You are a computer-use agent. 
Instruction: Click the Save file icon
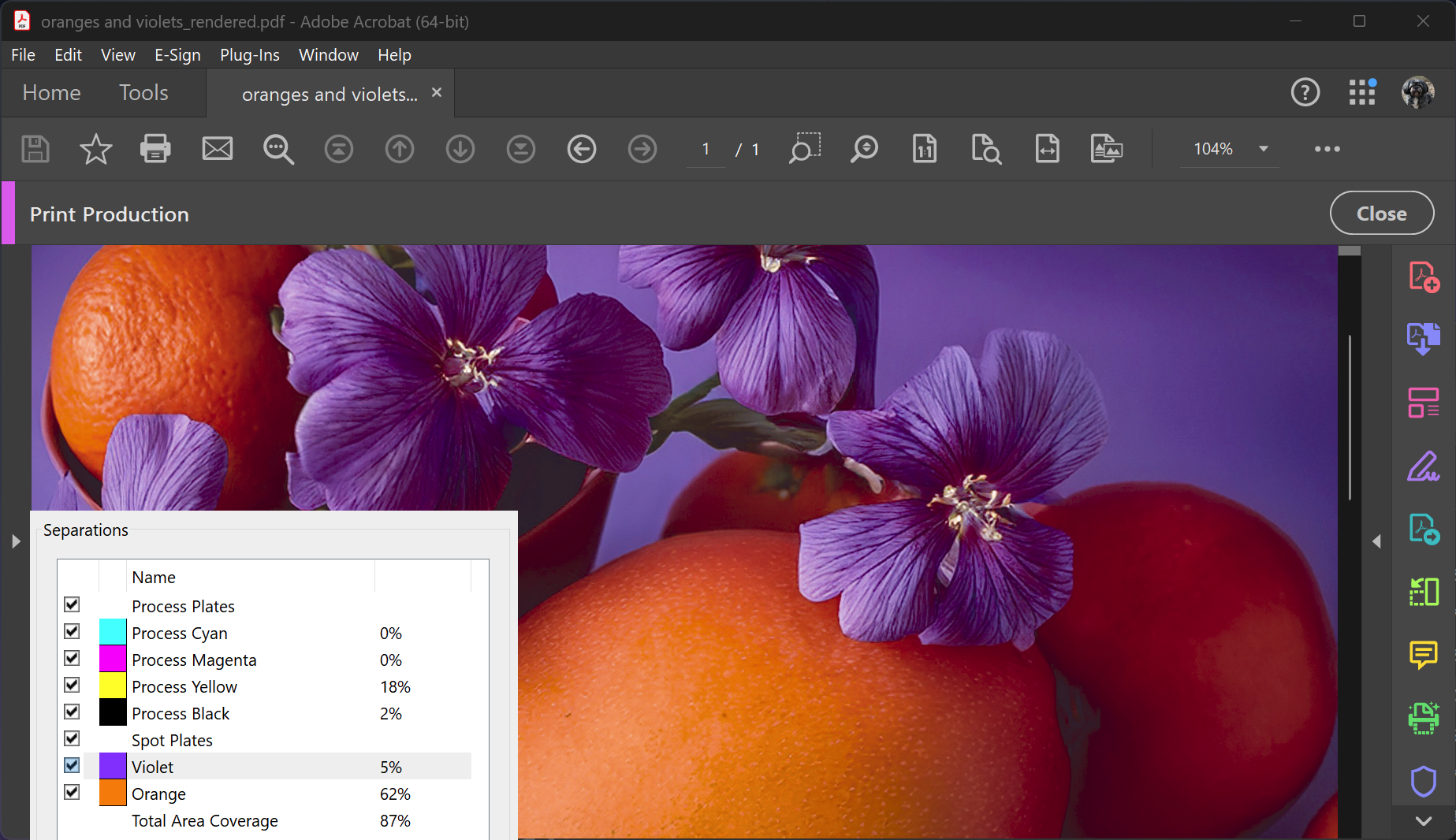(35, 149)
